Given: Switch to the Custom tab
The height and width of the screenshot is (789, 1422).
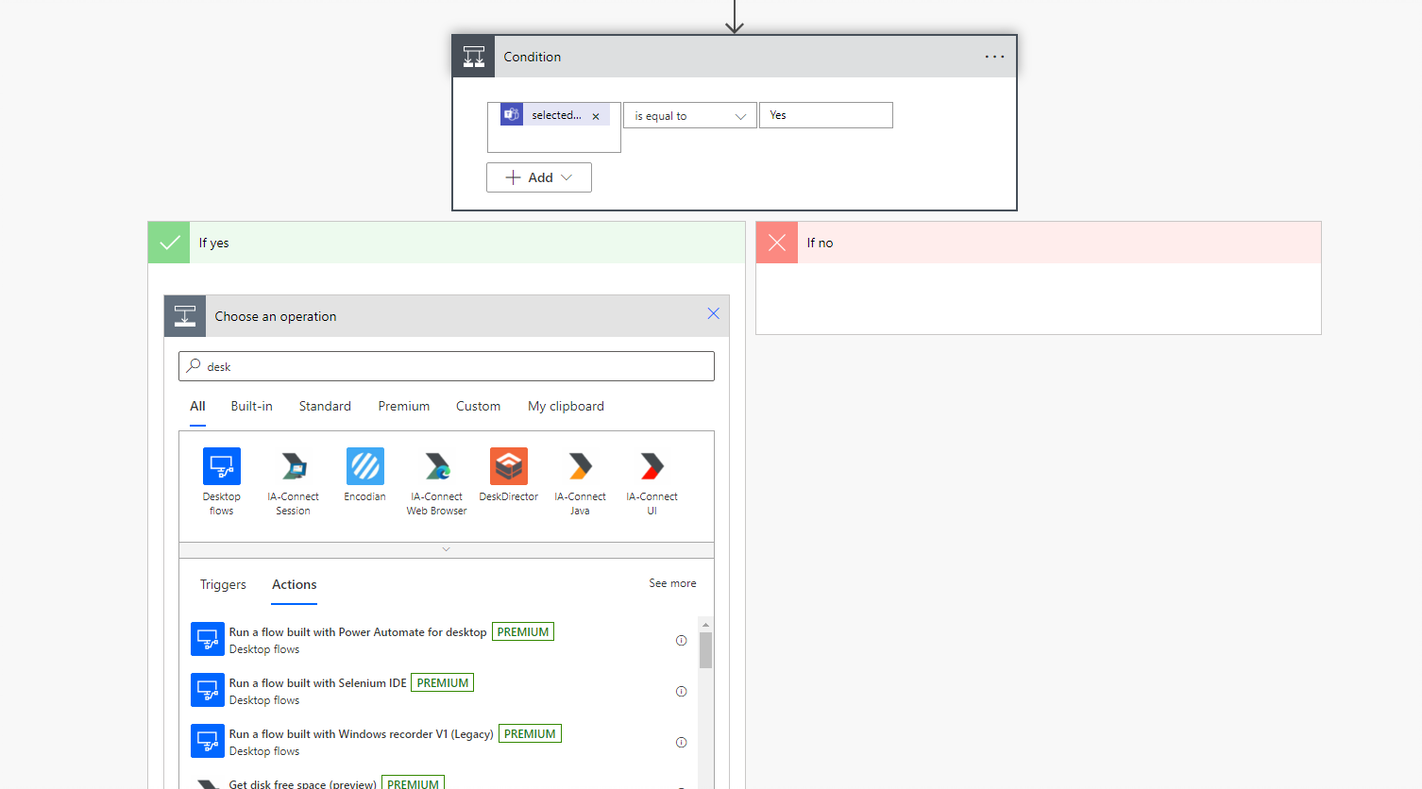Looking at the screenshot, I should click(478, 406).
